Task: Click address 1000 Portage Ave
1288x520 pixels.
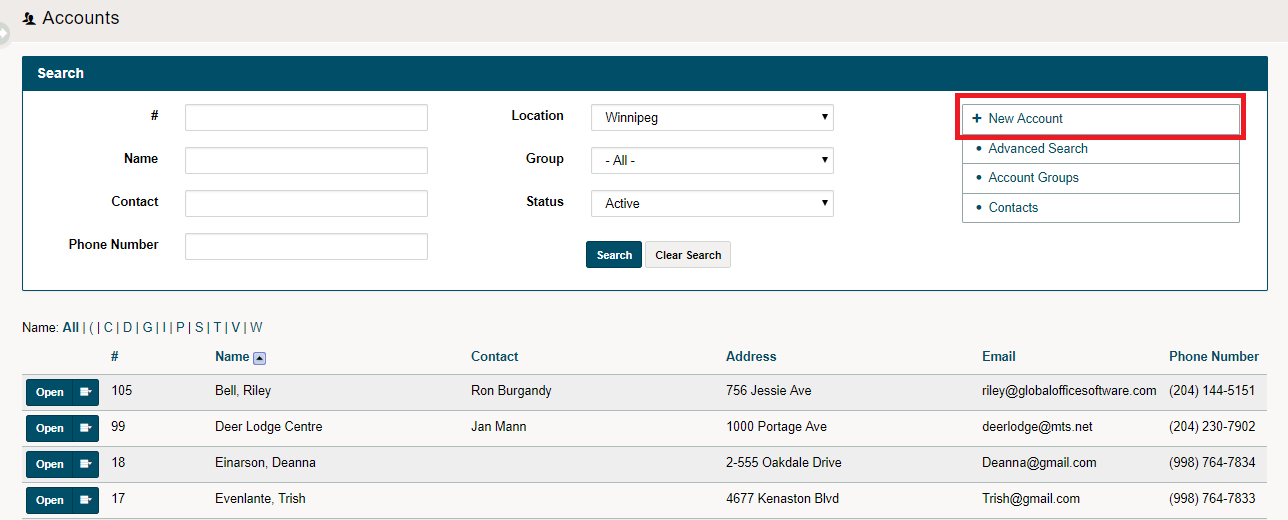Action: pos(776,427)
